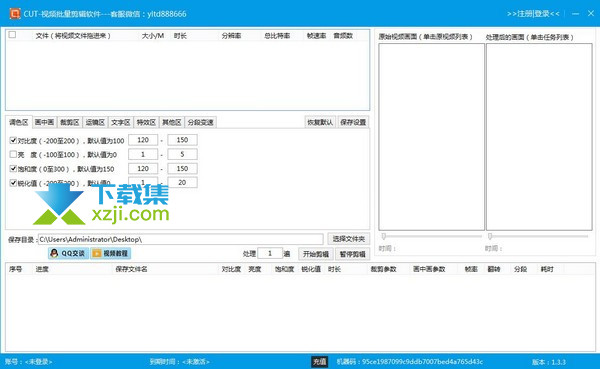Uncheck the 对比度 contrast checkbox
This screenshot has width=600, height=369.
(13, 140)
